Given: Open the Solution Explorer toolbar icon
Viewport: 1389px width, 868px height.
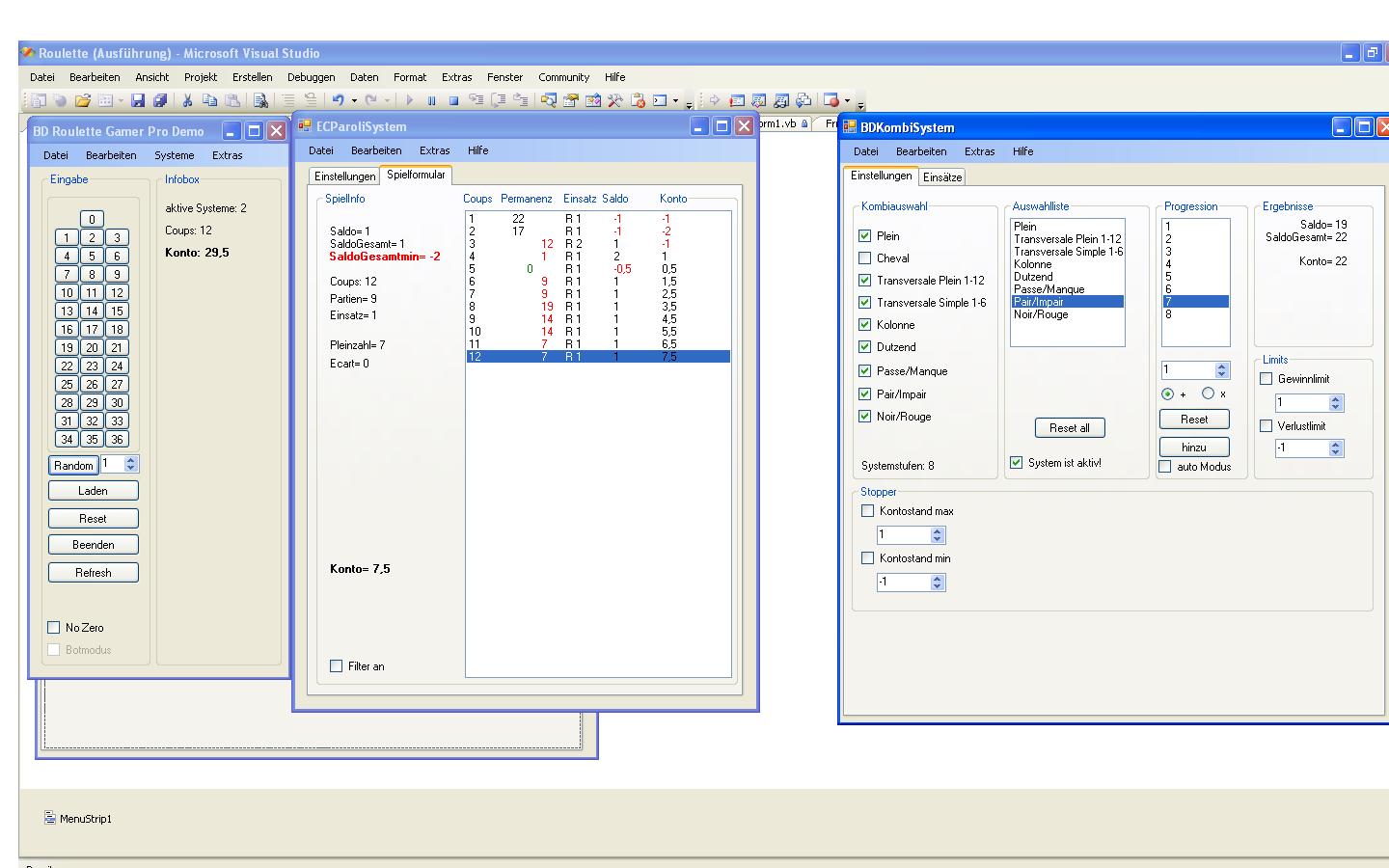Looking at the screenshot, I should 549,100.
